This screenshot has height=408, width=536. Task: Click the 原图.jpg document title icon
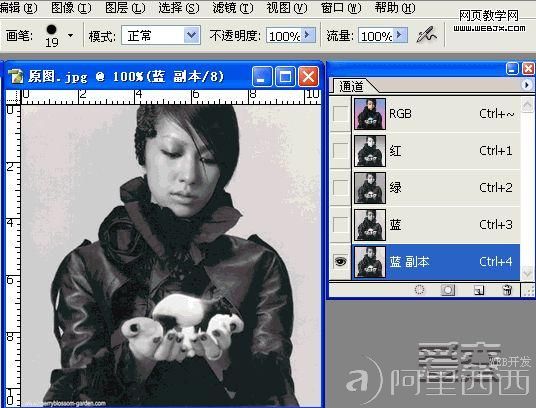click(16, 76)
